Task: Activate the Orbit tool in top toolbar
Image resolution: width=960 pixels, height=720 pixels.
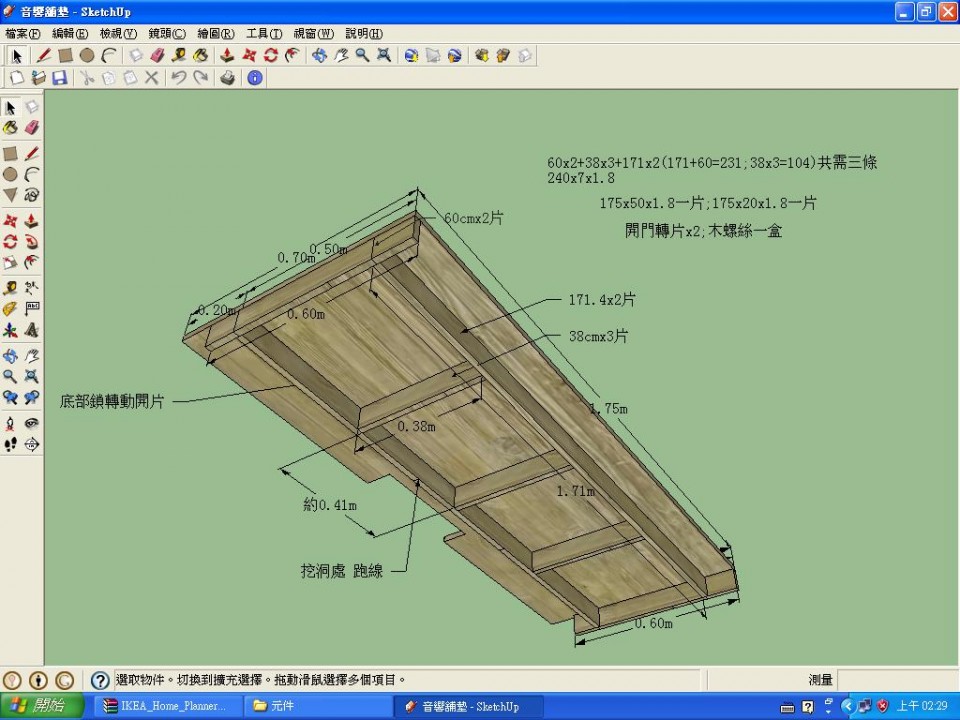Action: coord(319,56)
